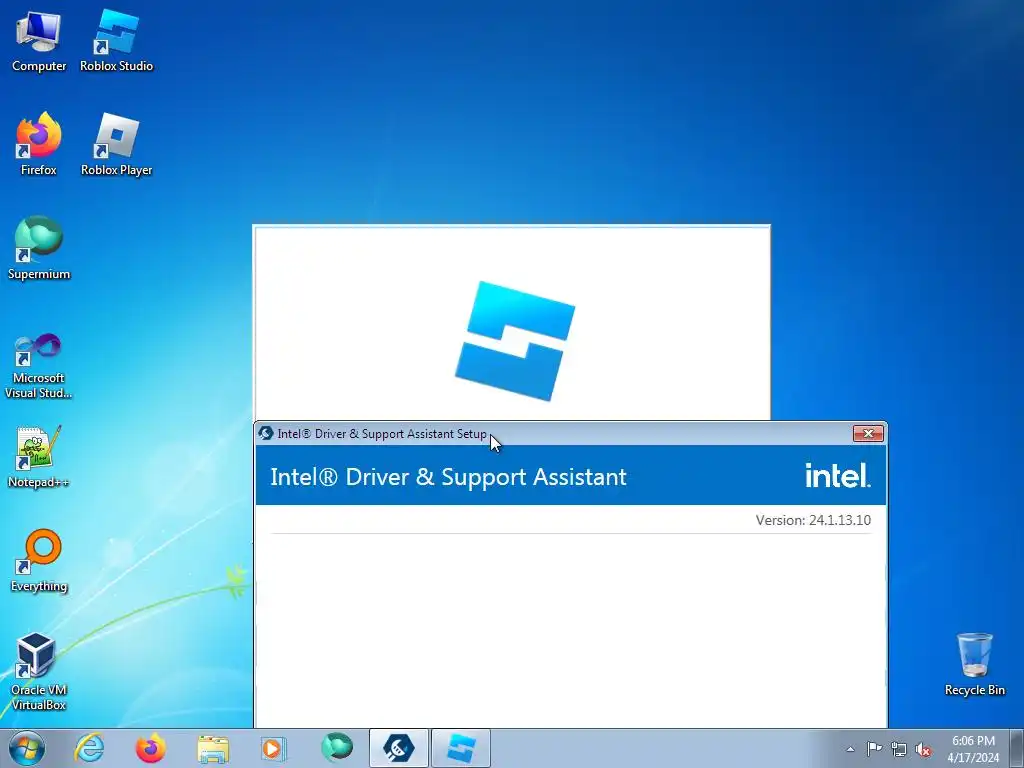1024x768 pixels.
Task: Launch Firefox from the taskbar
Action: [150, 748]
